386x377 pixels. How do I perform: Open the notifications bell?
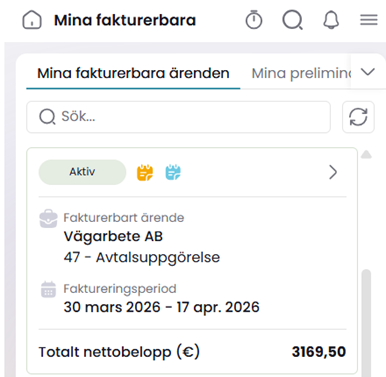click(x=331, y=20)
